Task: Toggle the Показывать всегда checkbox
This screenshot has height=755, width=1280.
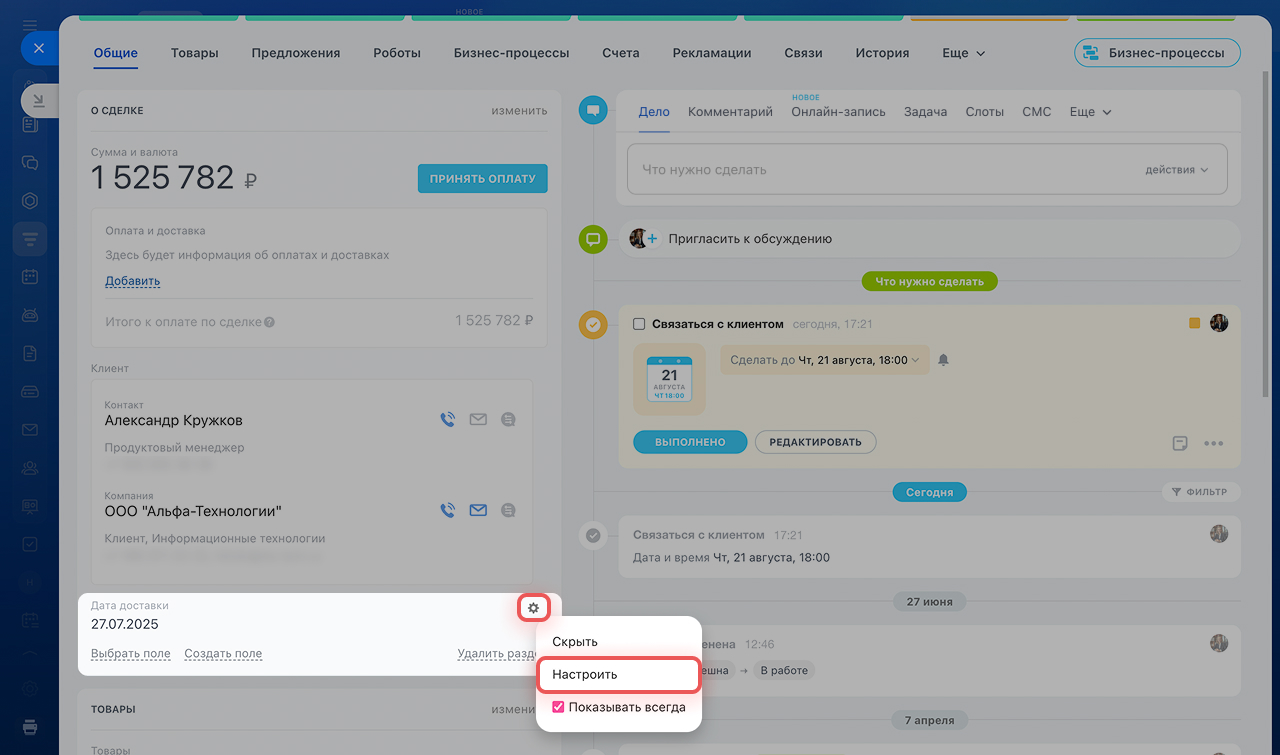Action: click(559, 707)
